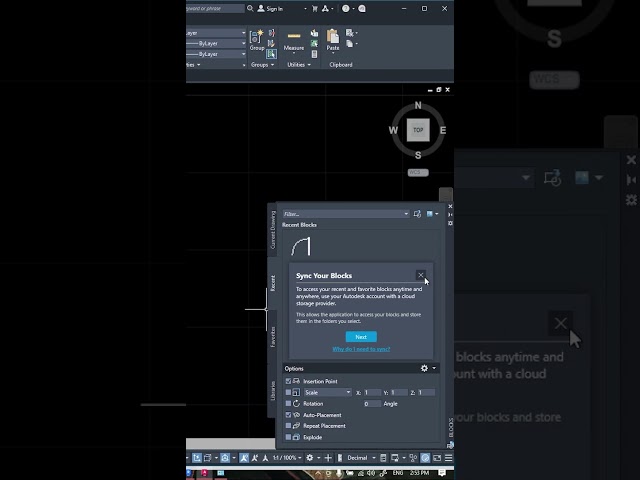640x480 pixels.
Task: Switch to the Recent tab
Action: coord(272,283)
